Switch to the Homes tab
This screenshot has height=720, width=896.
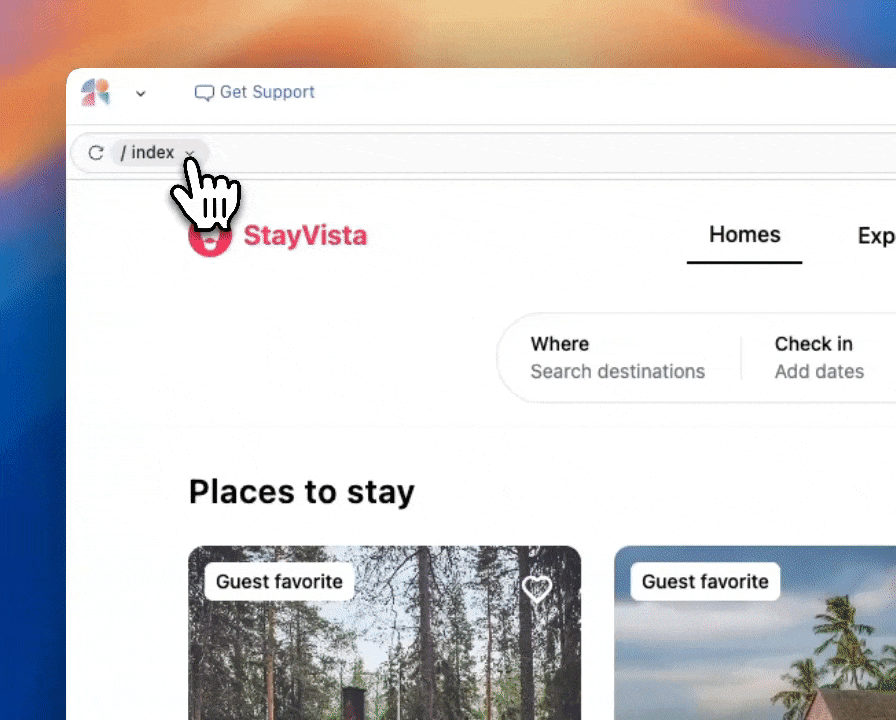pyautogui.click(x=745, y=235)
